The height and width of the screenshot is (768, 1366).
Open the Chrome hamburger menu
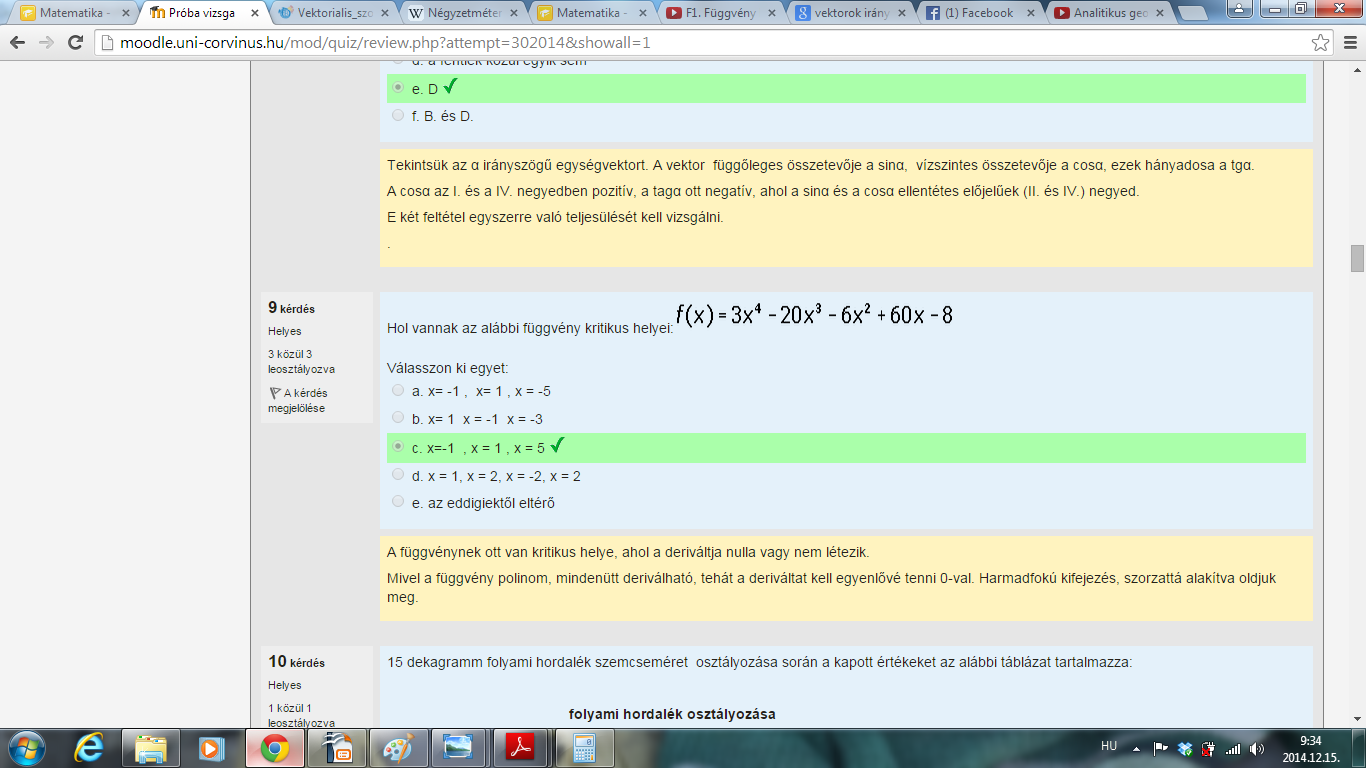click(x=1347, y=43)
